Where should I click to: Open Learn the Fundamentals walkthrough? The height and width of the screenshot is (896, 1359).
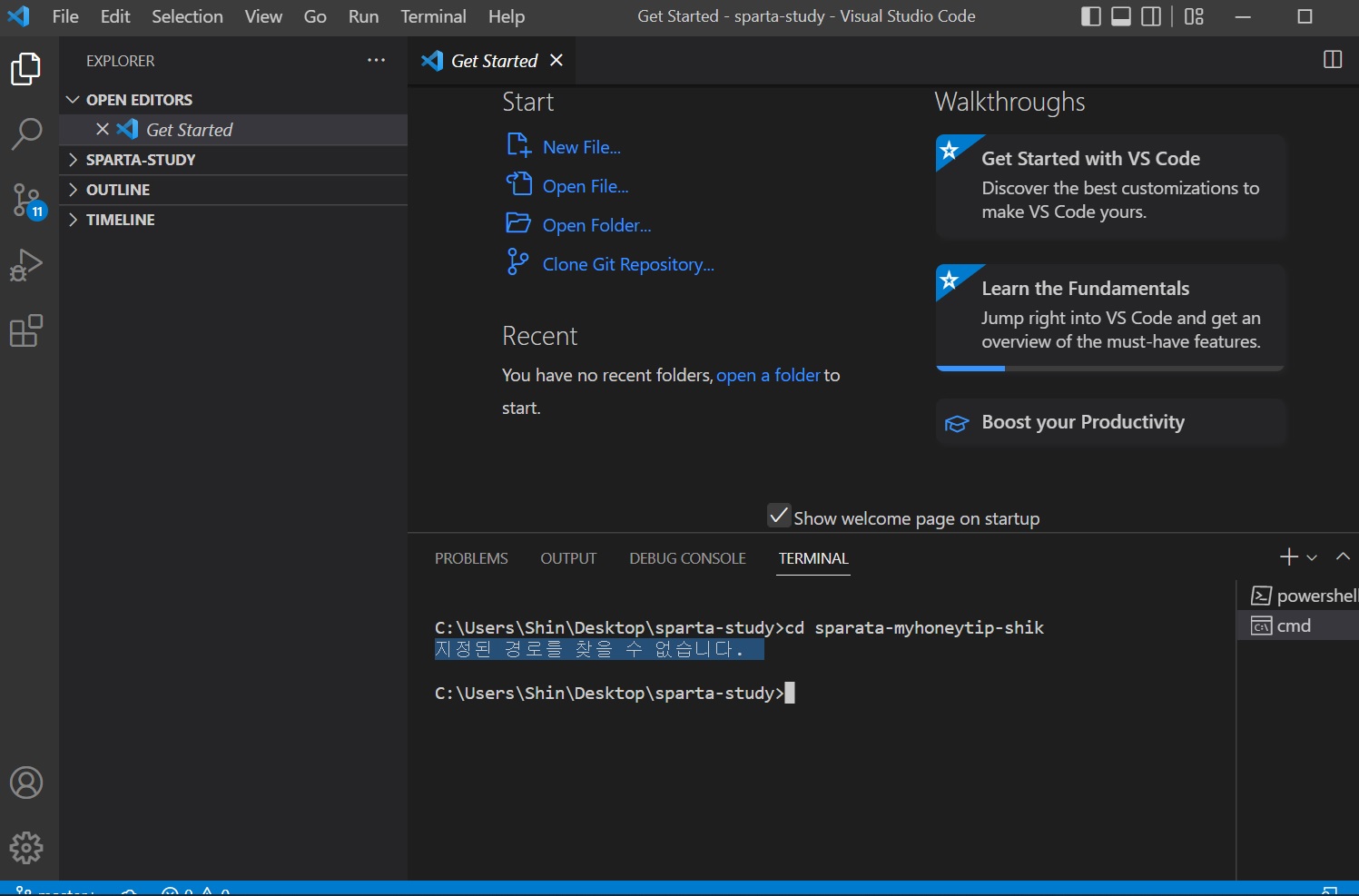[x=1110, y=317]
